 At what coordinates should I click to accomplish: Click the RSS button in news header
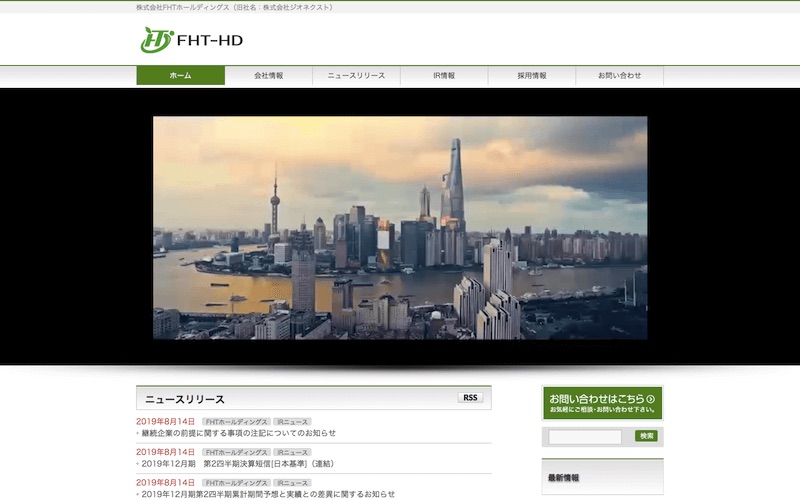coord(470,397)
